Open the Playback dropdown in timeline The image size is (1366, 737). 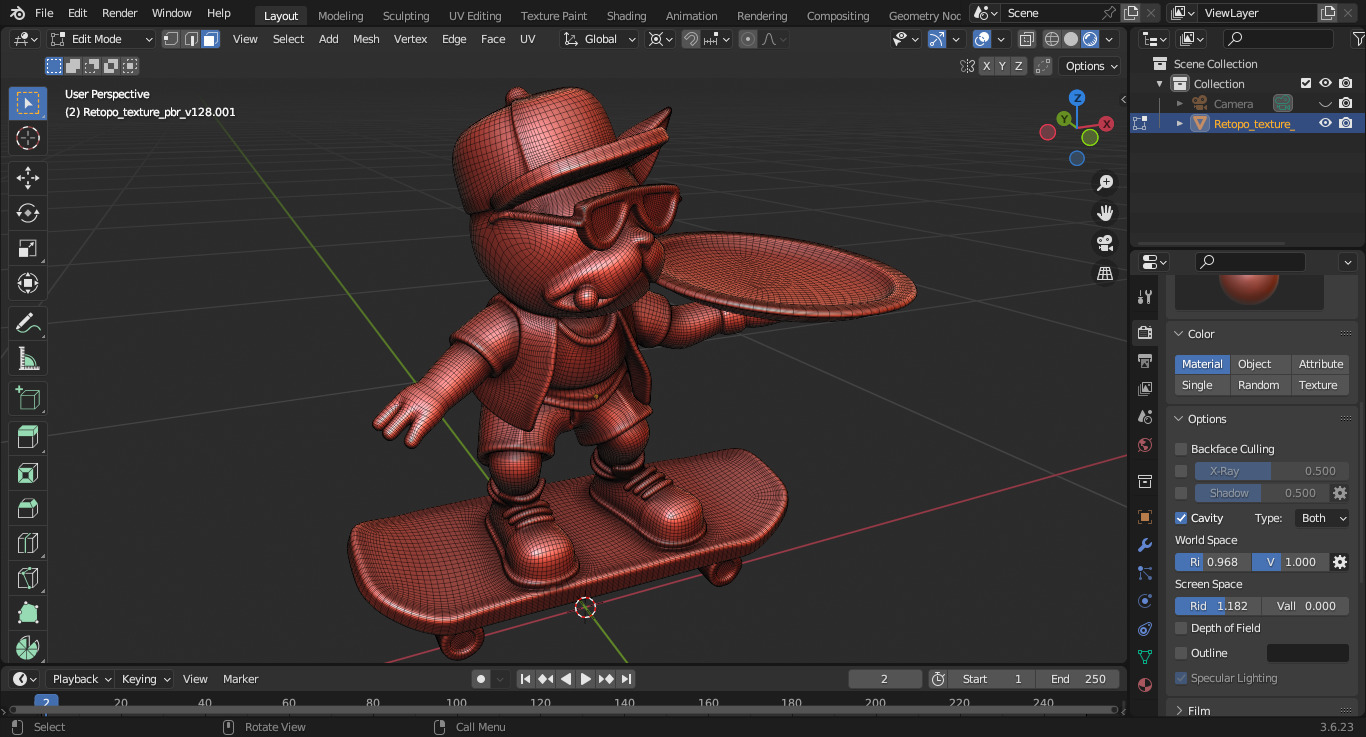click(81, 679)
